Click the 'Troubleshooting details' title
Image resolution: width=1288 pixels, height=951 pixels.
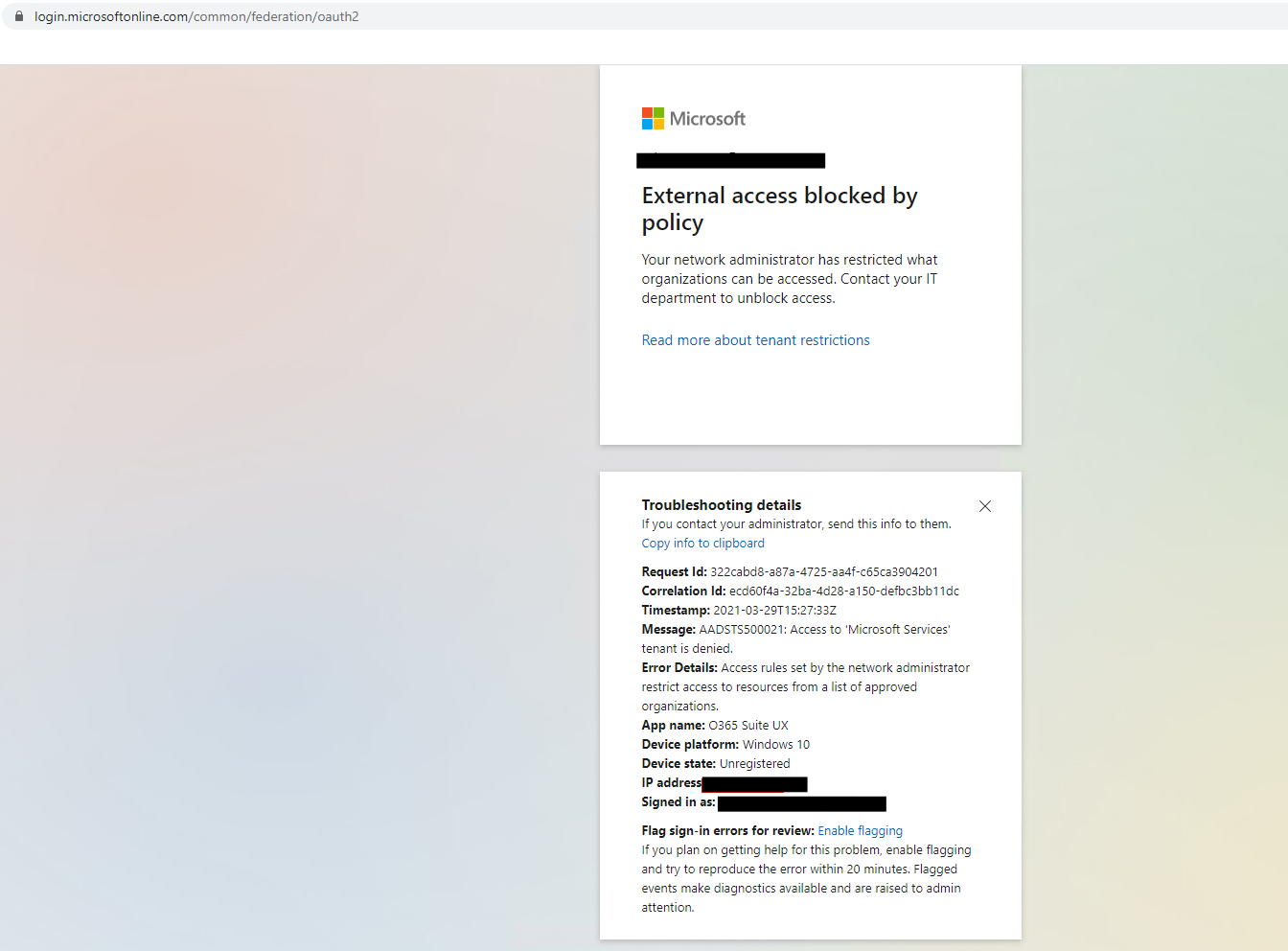click(721, 505)
